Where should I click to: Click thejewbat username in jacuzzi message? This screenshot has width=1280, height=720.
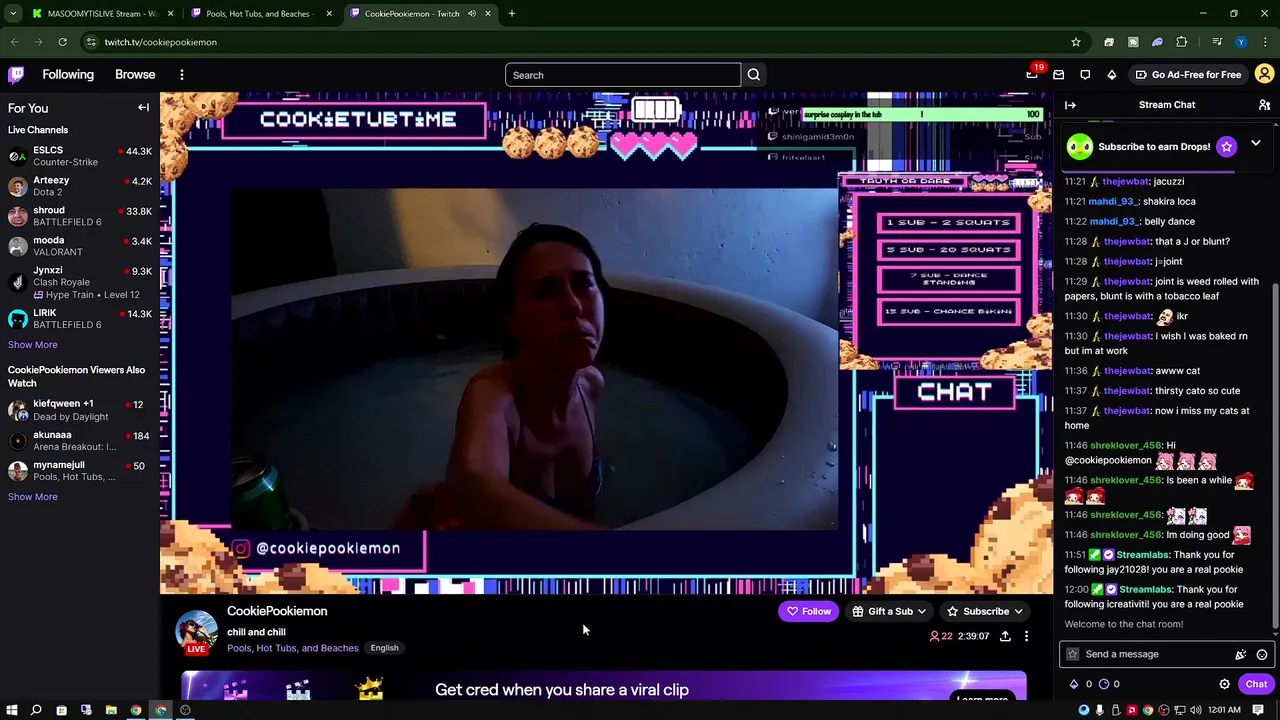click(1126, 181)
